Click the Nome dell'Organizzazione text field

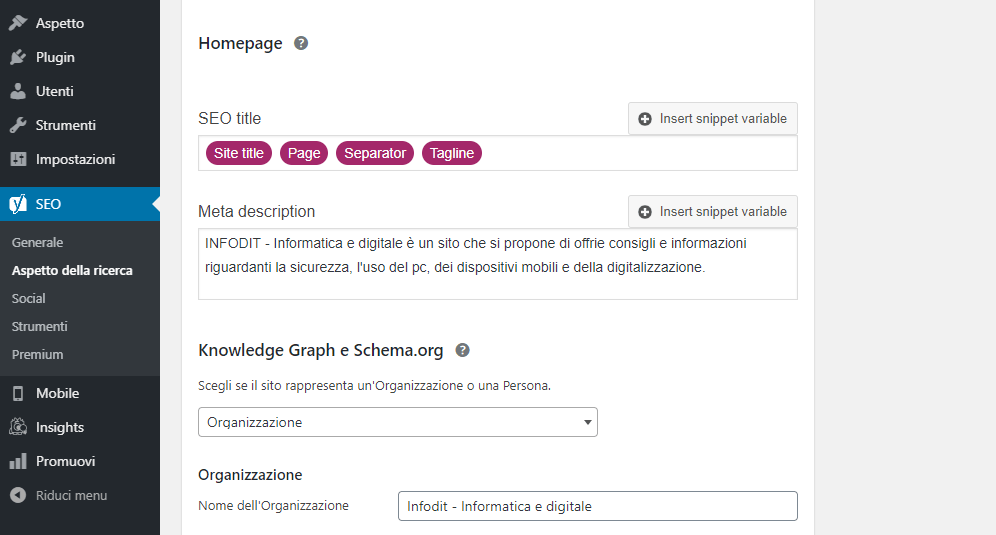point(597,506)
